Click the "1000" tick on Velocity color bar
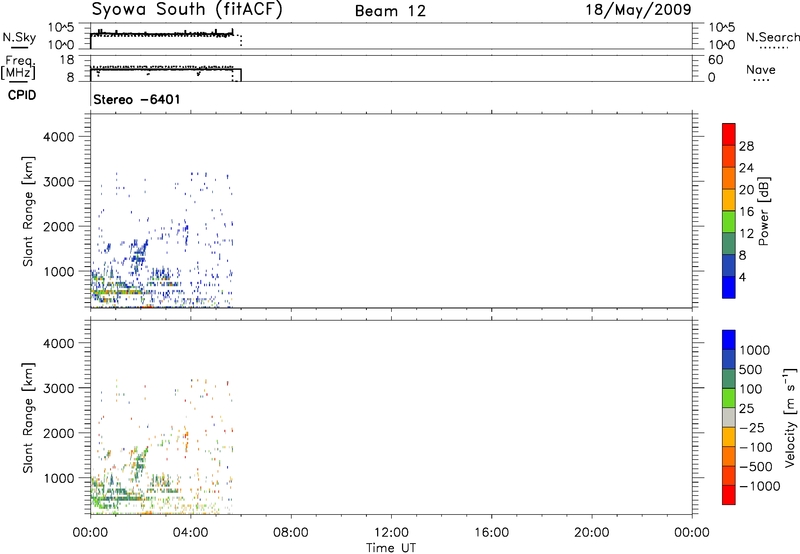 coord(755,350)
